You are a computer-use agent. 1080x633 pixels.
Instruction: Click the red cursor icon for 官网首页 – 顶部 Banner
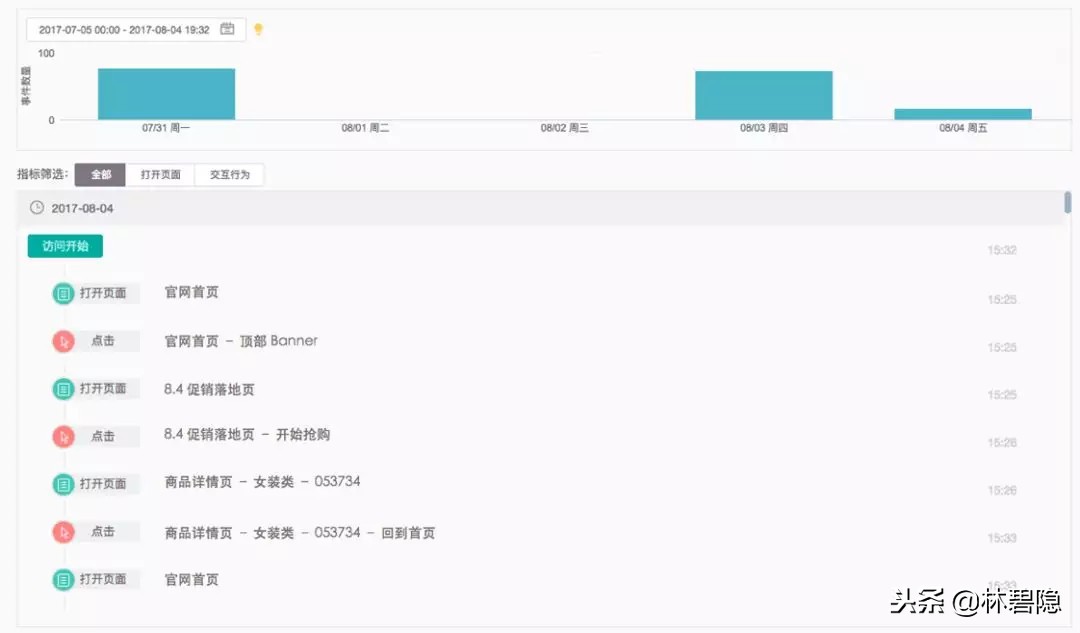pyautogui.click(x=63, y=341)
